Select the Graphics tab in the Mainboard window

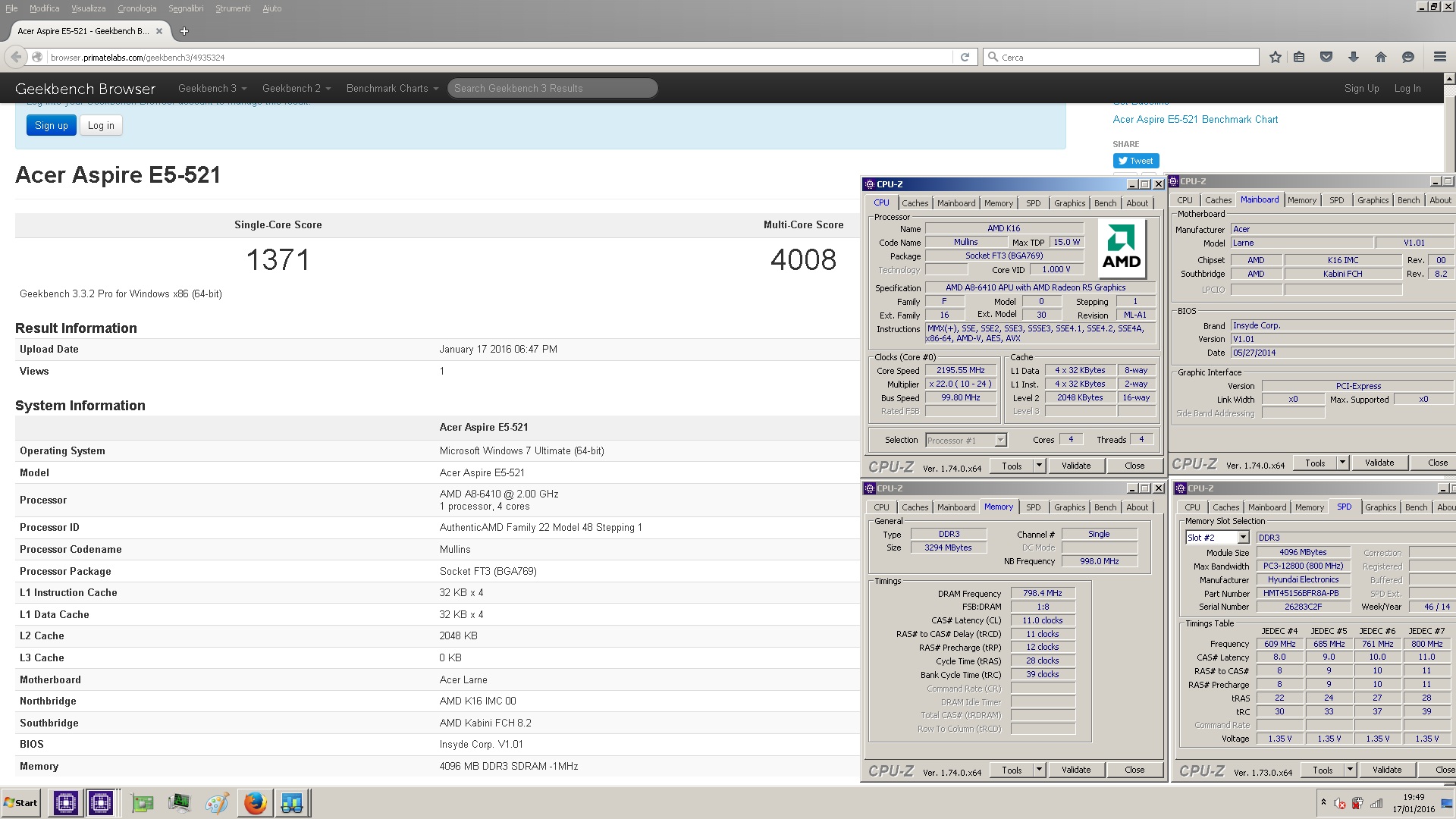pyautogui.click(x=1373, y=200)
